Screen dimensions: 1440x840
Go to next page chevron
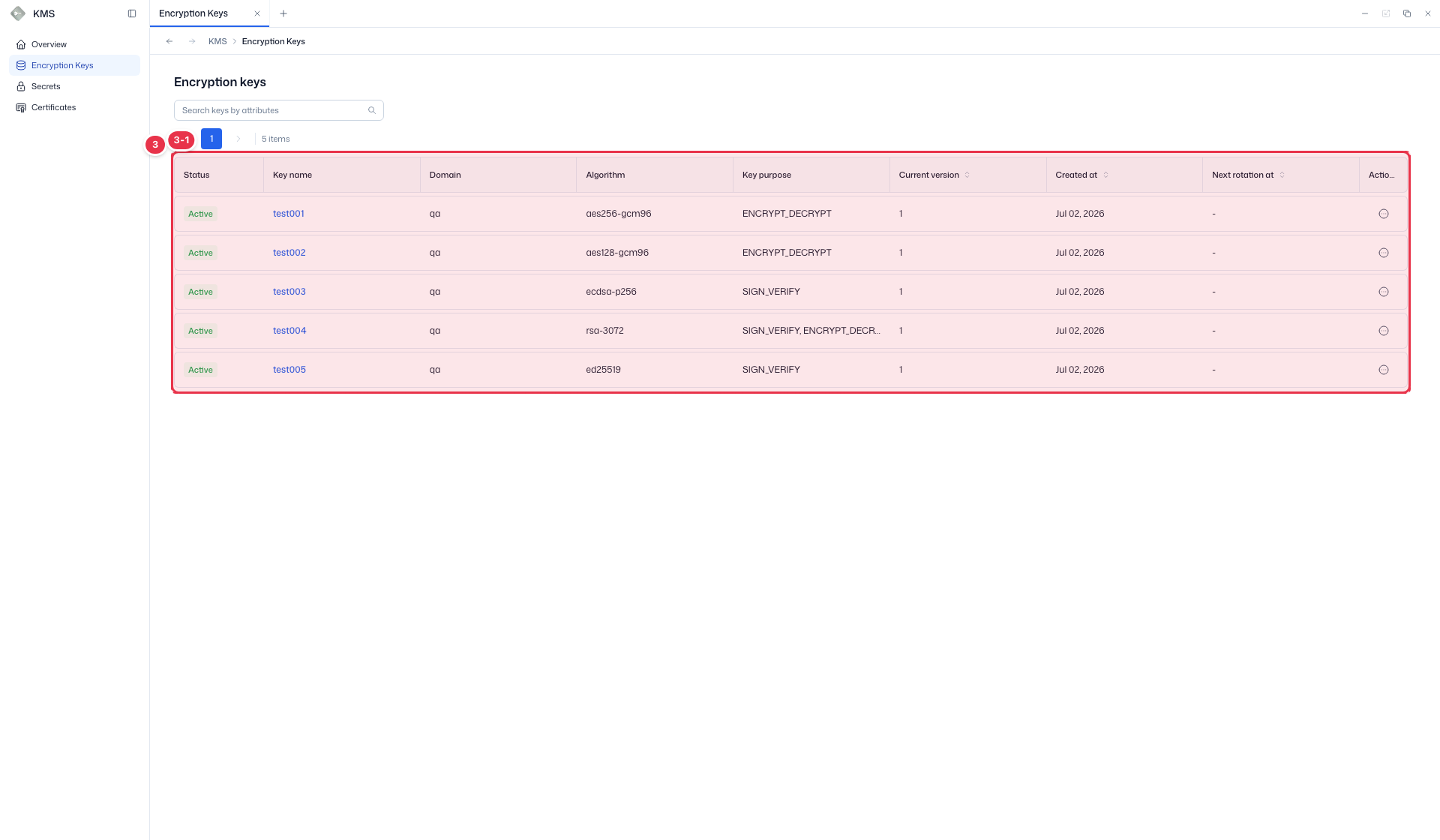(x=238, y=139)
